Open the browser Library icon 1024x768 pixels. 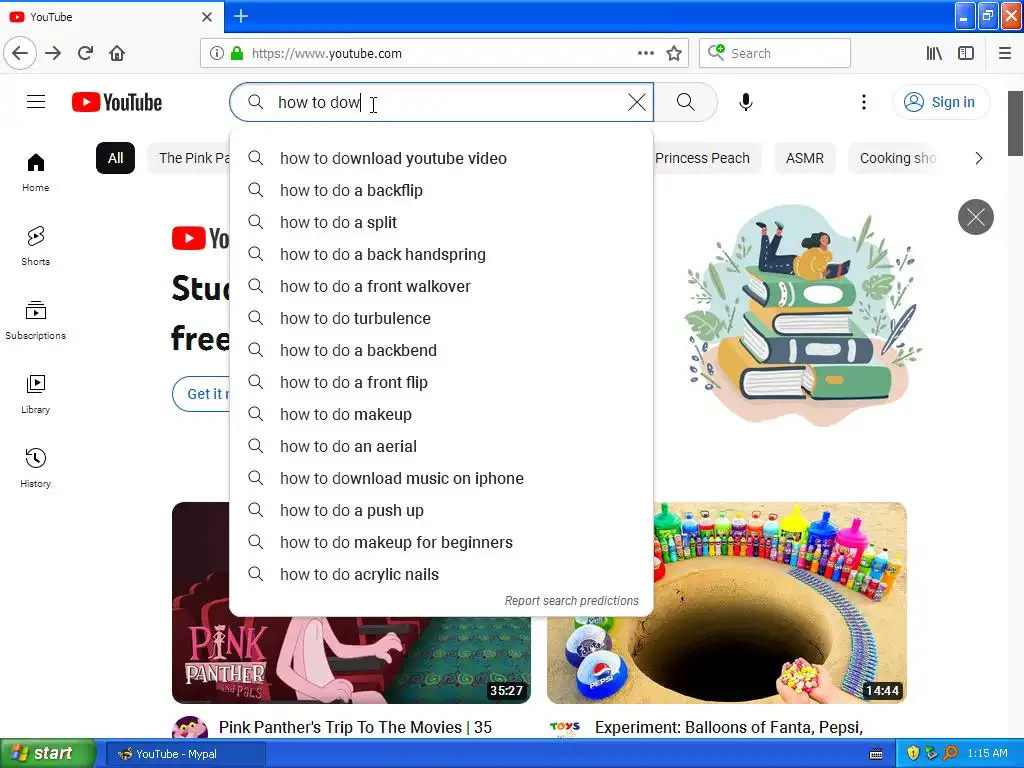(934, 53)
